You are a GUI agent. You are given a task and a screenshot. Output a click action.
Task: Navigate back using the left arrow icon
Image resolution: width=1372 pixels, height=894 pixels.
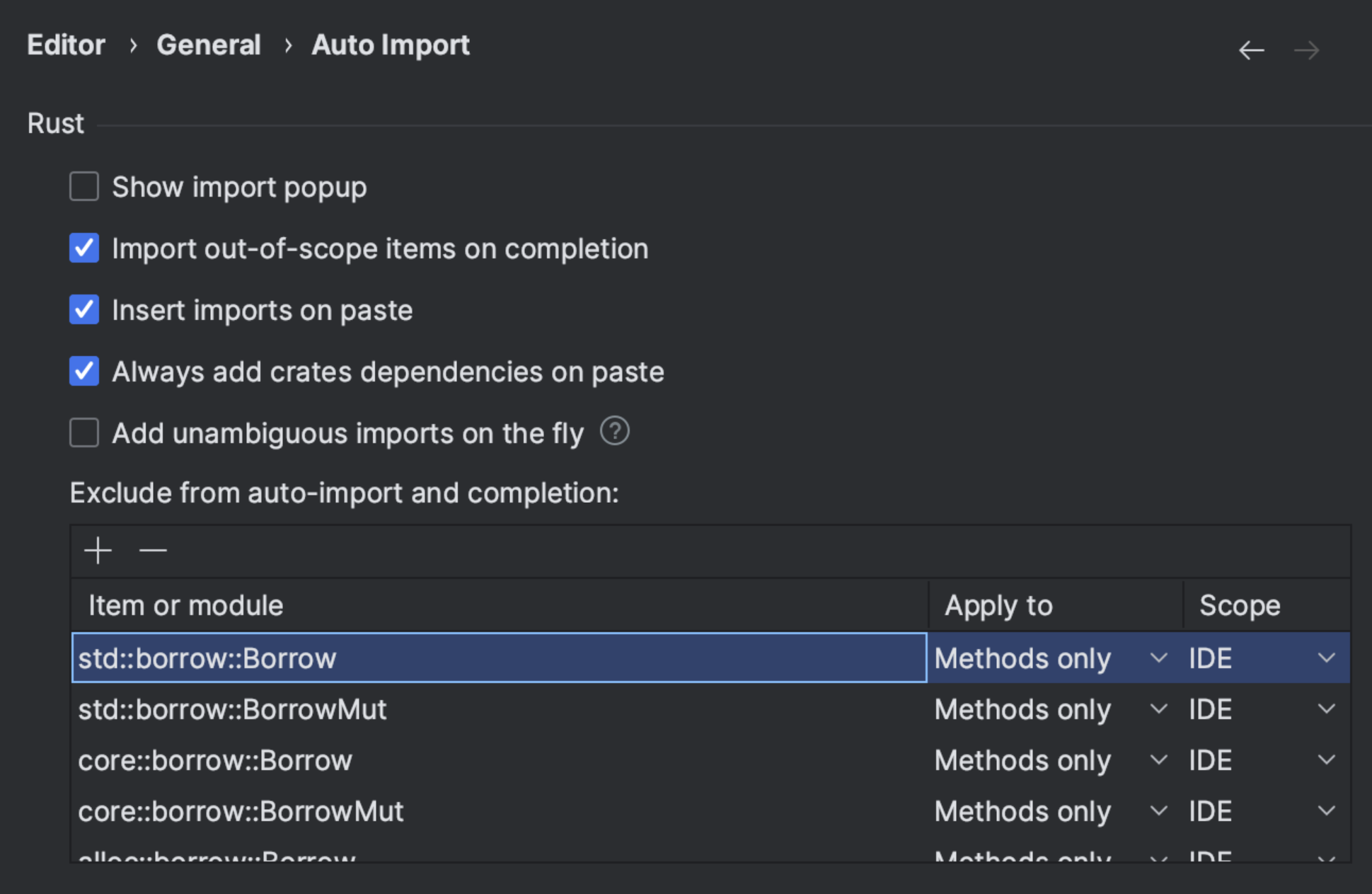click(x=1251, y=50)
